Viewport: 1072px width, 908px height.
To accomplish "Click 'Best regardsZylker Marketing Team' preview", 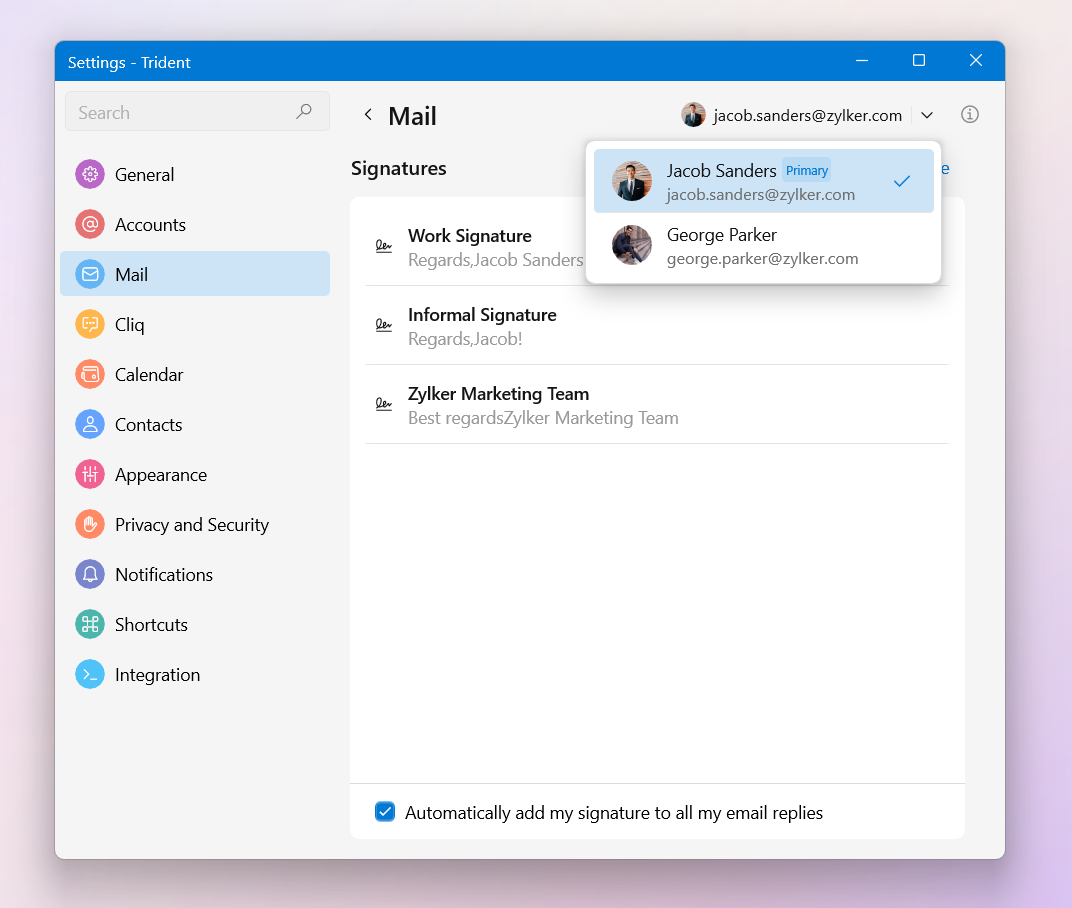I will [x=543, y=418].
